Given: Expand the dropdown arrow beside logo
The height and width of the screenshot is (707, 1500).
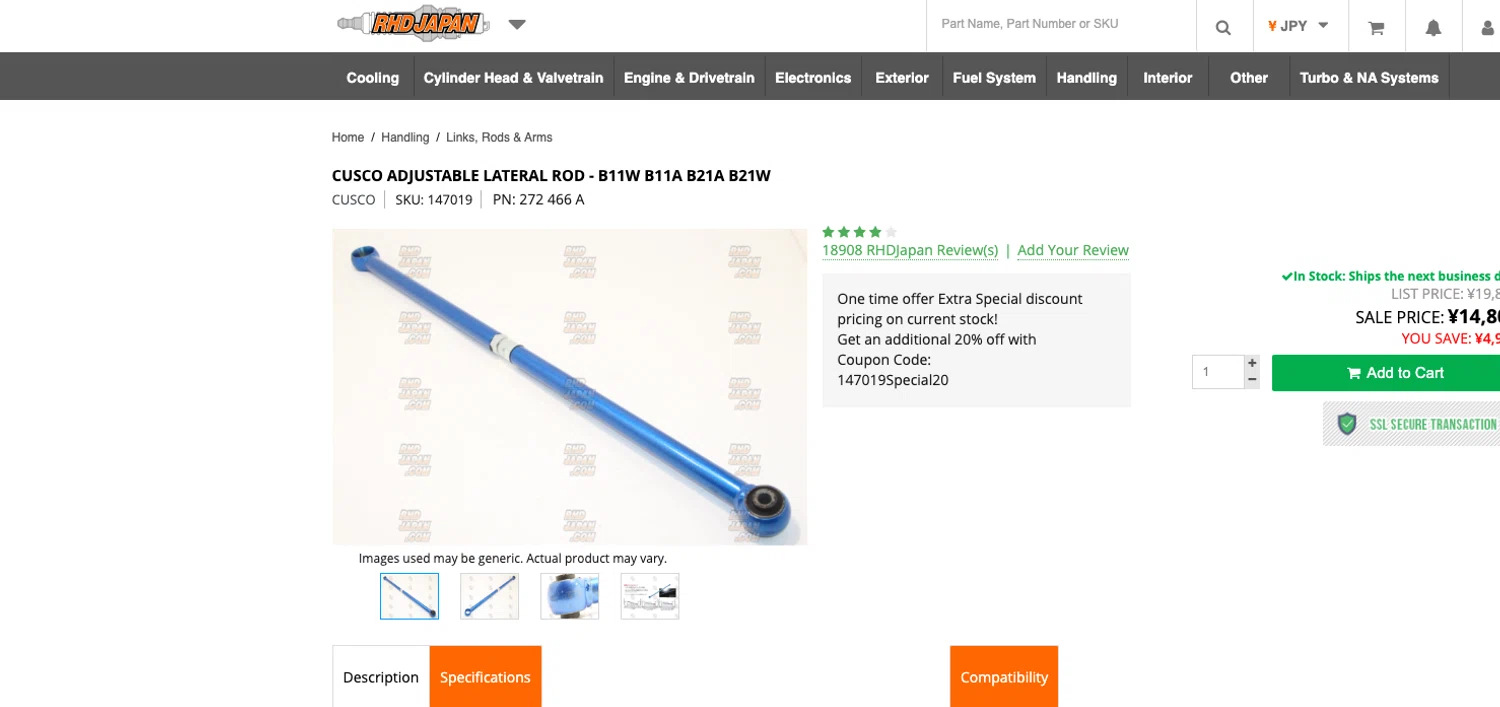Looking at the screenshot, I should tap(517, 24).
